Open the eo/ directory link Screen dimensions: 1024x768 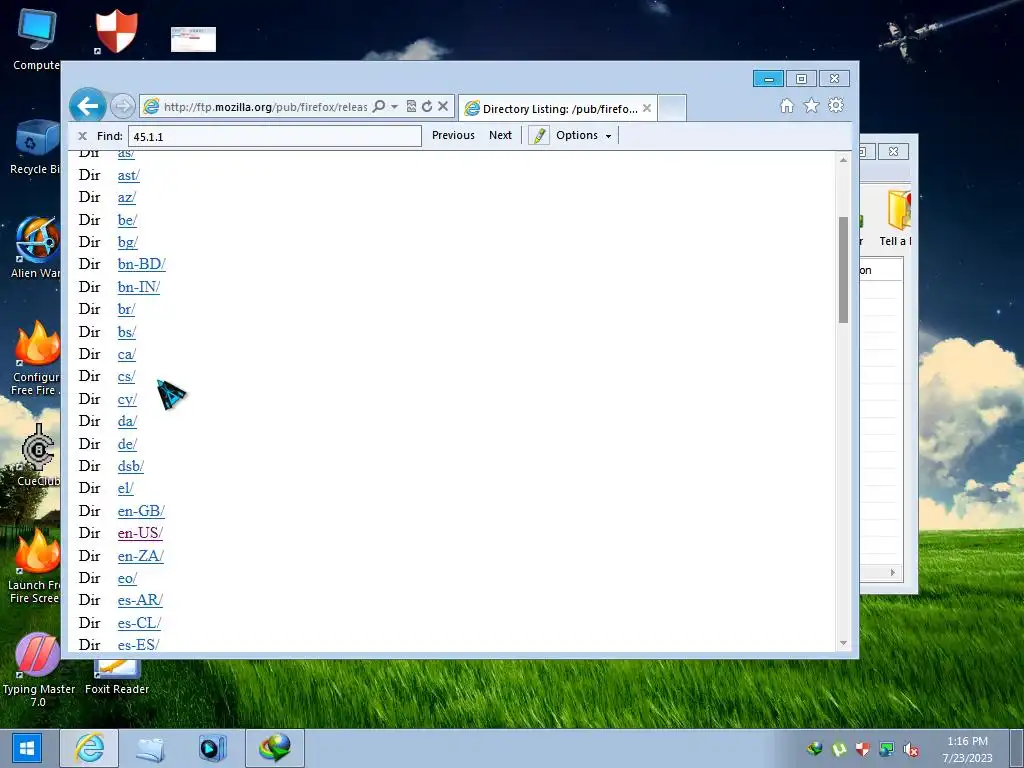click(x=127, y=578)
